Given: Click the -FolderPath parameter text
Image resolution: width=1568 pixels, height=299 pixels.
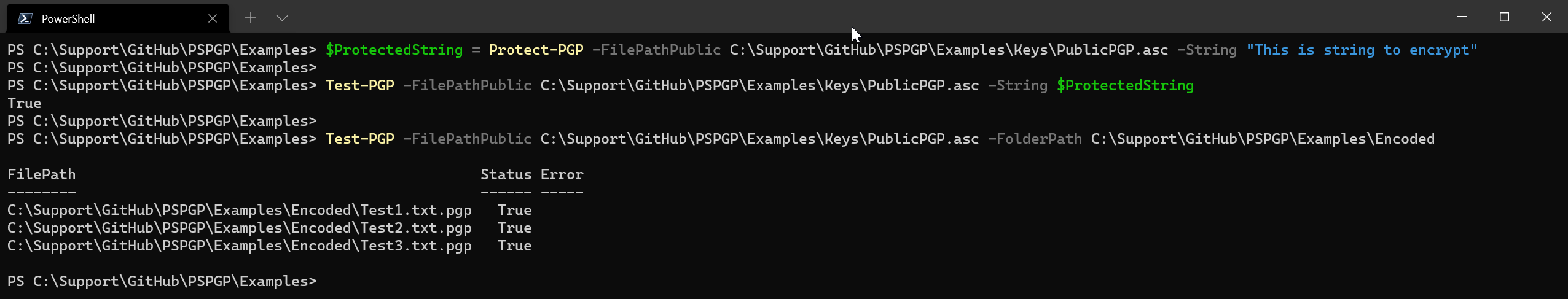Looking at the screenshot, I should click(x=1035, y=139).
